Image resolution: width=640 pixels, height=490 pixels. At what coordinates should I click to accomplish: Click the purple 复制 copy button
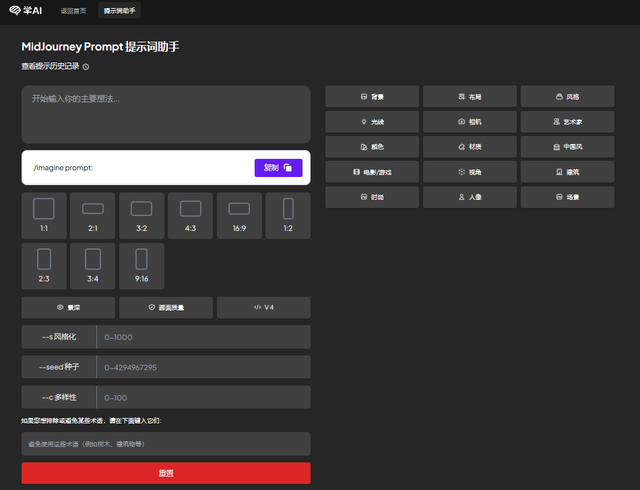278,168
